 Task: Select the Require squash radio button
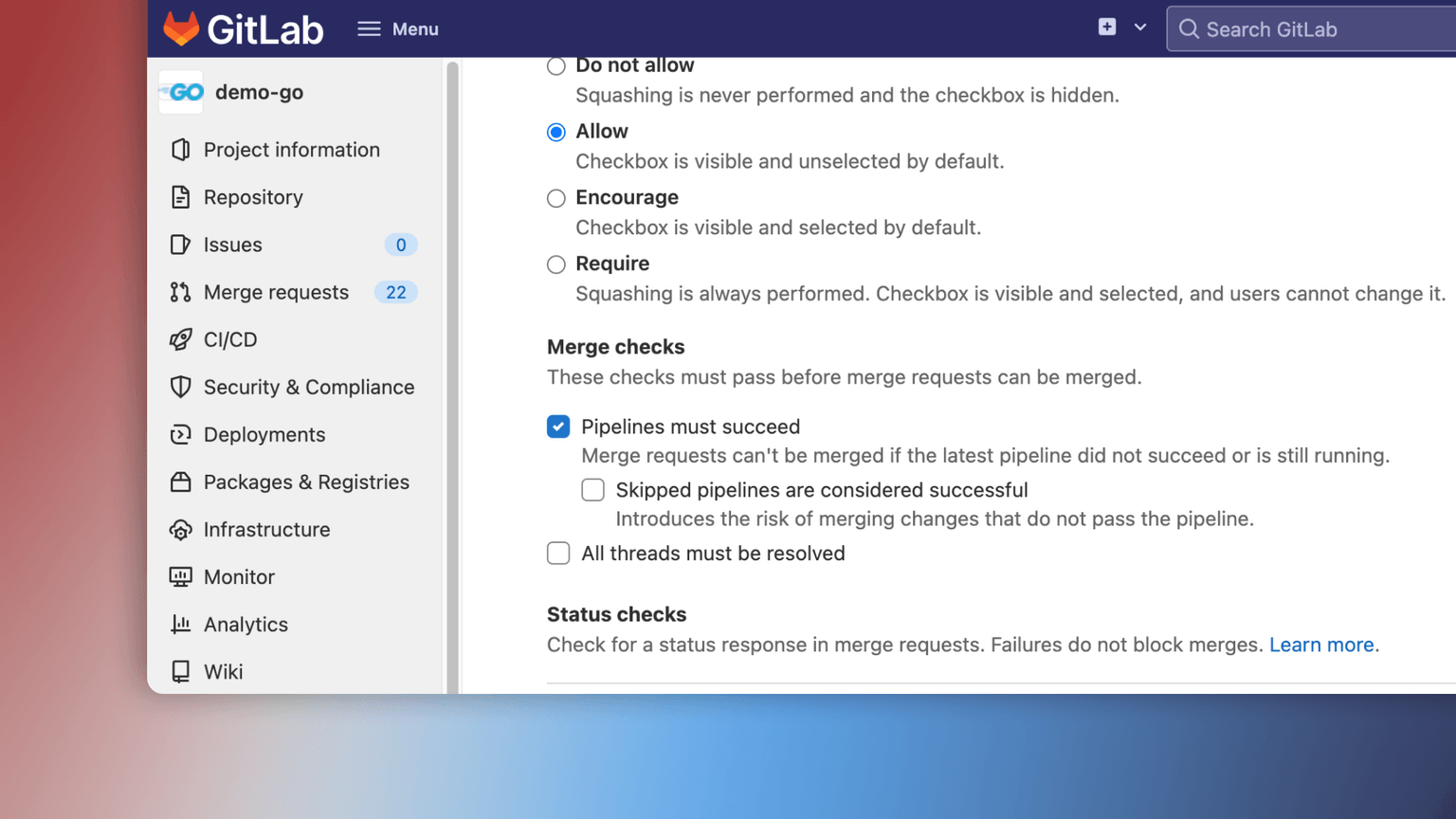click(x=556, y=264)
